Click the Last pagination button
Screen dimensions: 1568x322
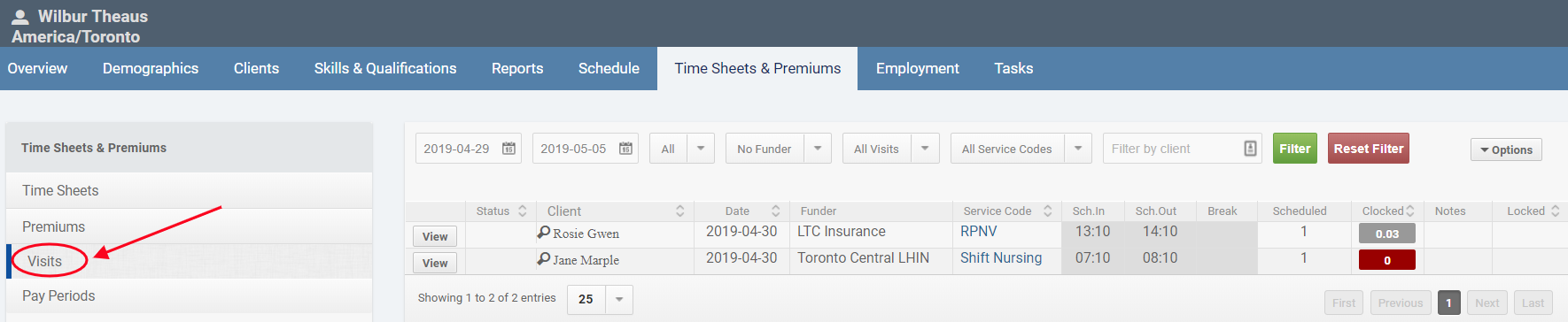click(1533, 303)
